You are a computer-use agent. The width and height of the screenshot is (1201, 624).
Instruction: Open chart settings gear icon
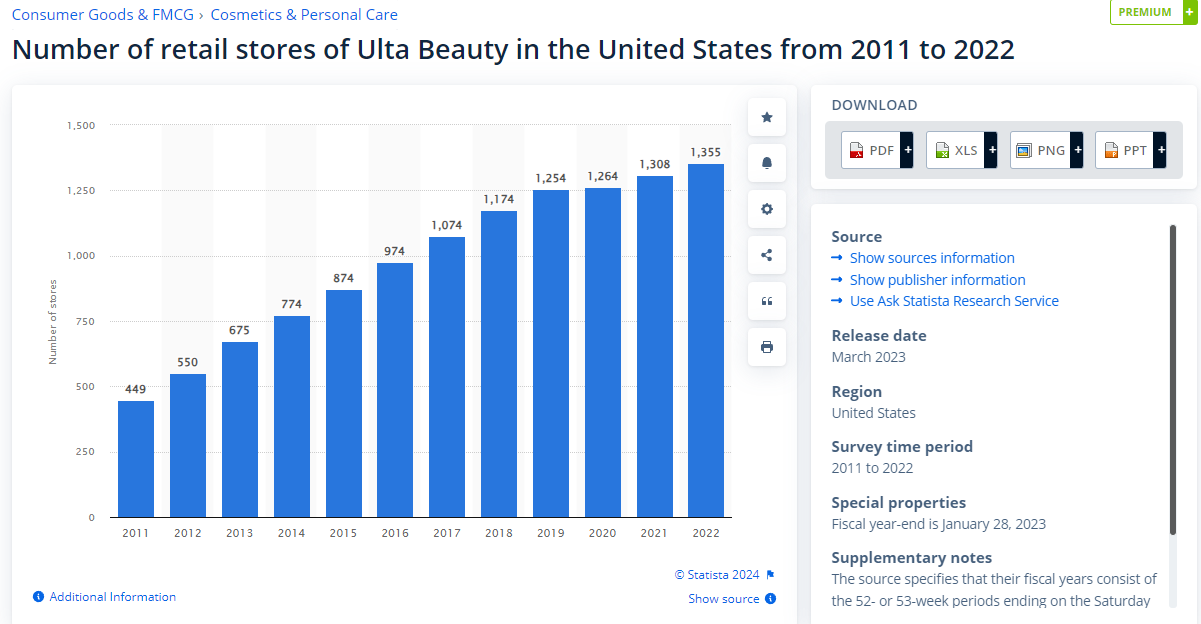(767, 209)
